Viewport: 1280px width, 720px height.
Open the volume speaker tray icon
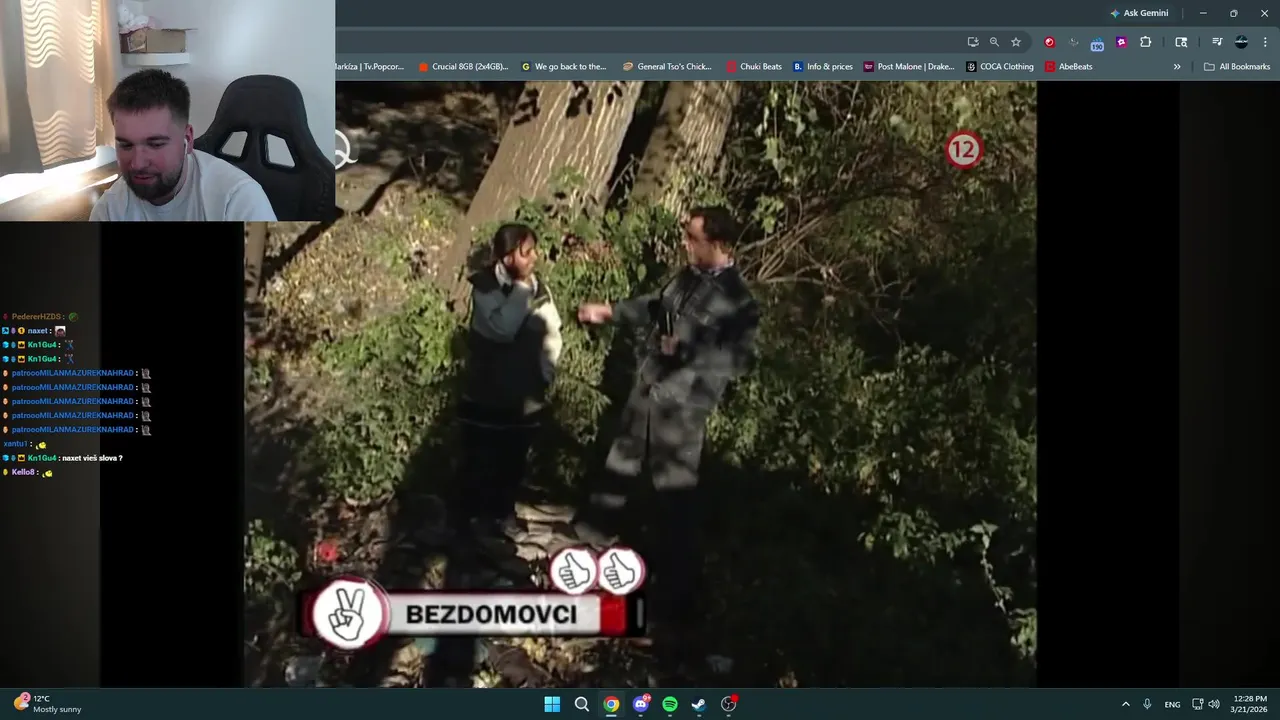(1214, 704)
